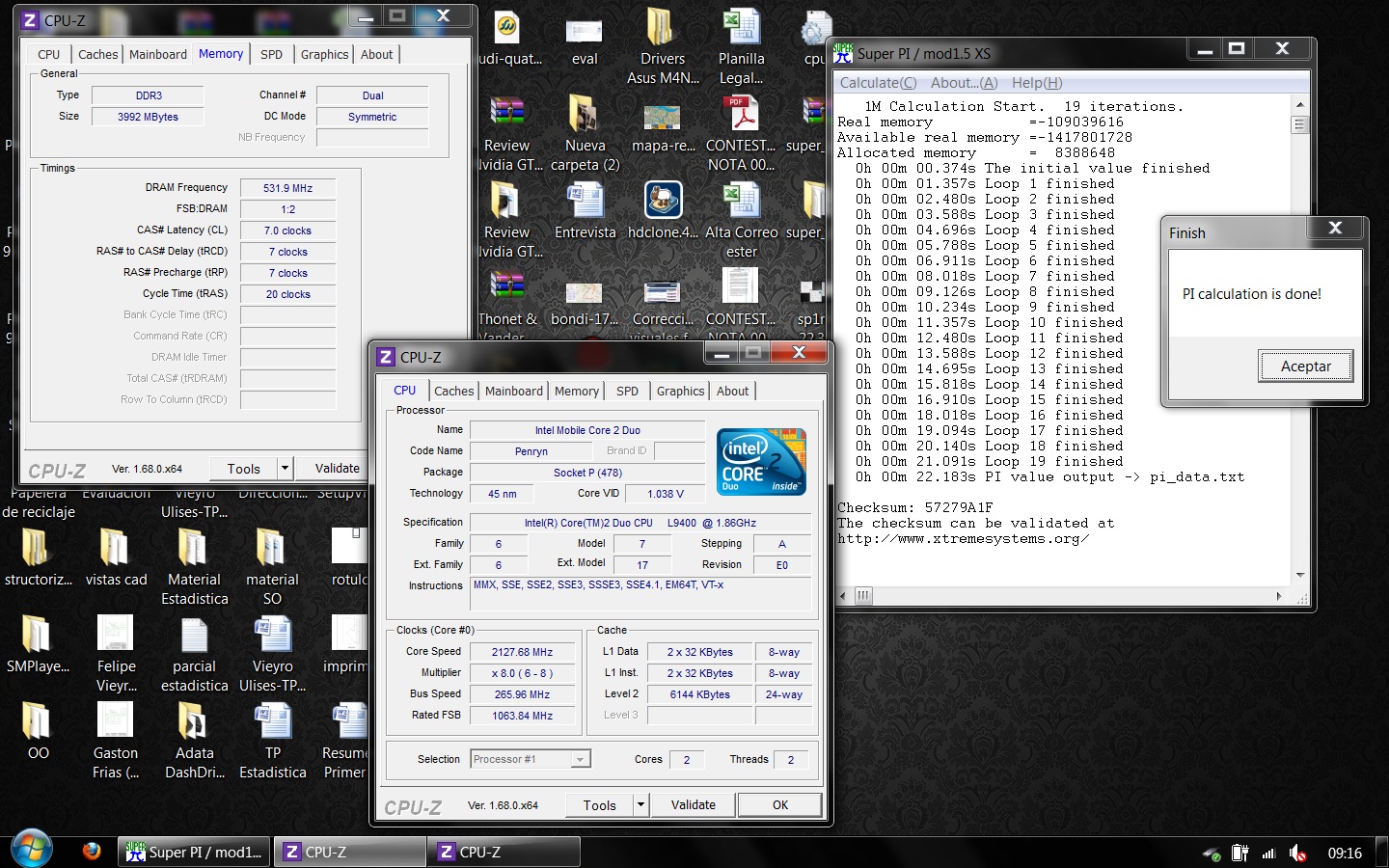Open the network tray icon
The image size is (1389, 868).
click(x=1268, y=853)
